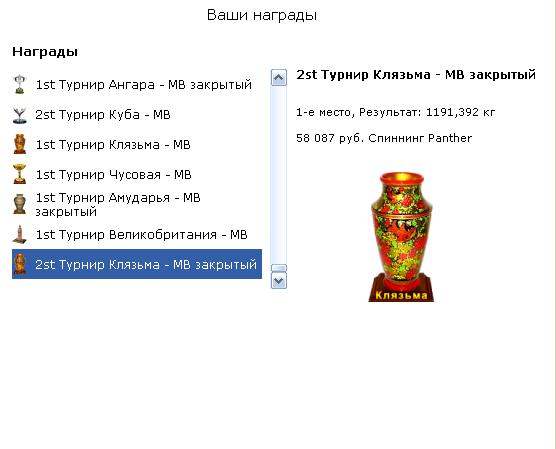Click the large Клязьма painted vase image
Screen dimensions: 556x449
(401, 237)
